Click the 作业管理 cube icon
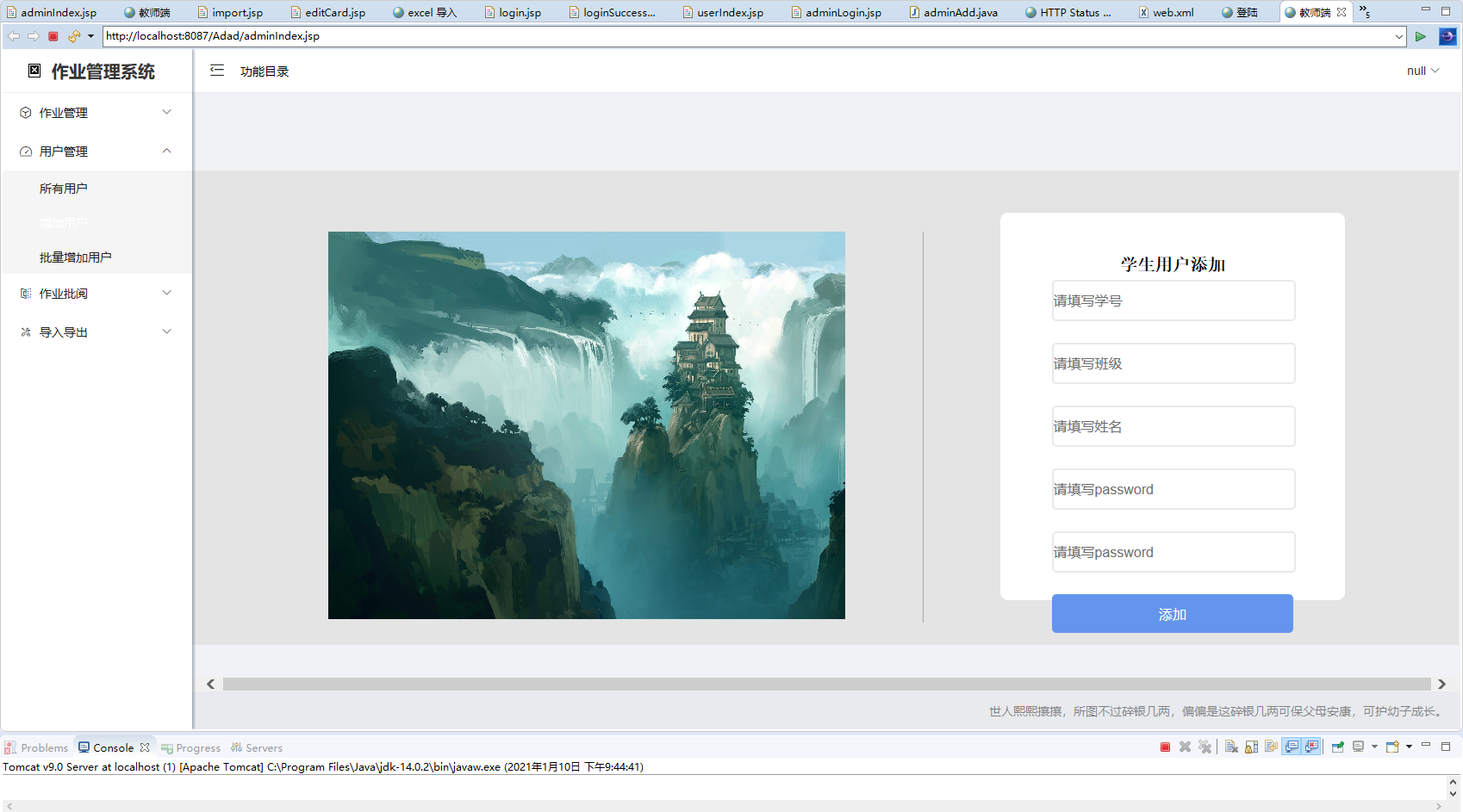Viewport: 1463px width, 812px height. point(26,113)
